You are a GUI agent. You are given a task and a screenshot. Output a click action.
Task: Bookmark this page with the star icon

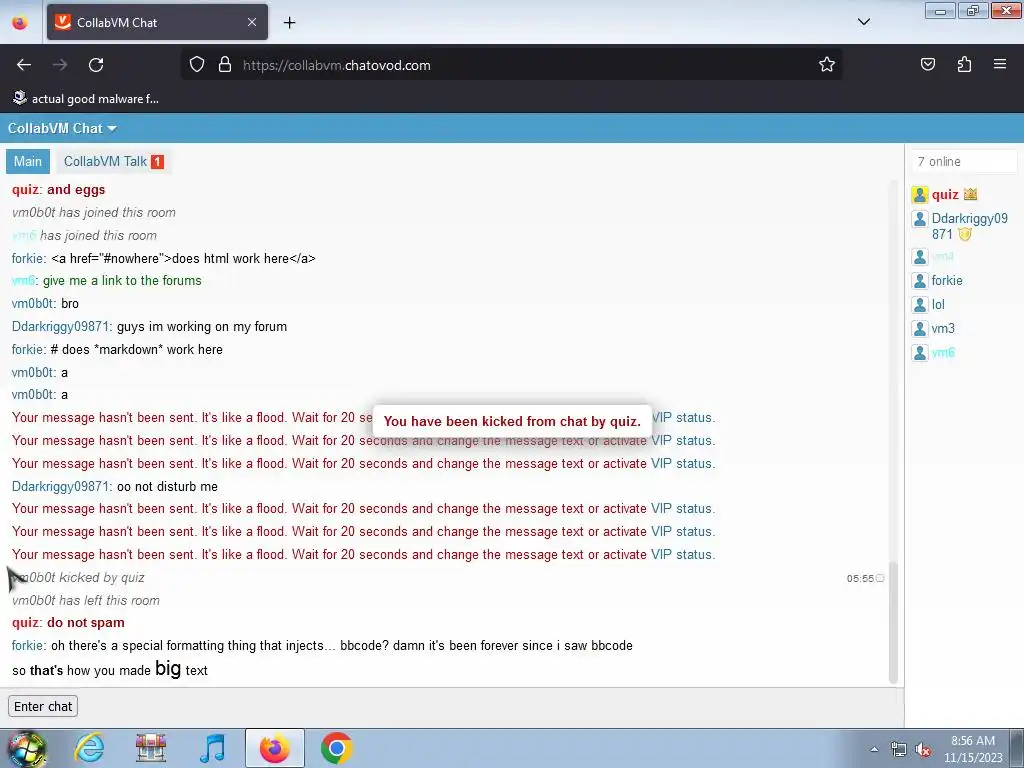pyautogui.click(x=827, y=65)
